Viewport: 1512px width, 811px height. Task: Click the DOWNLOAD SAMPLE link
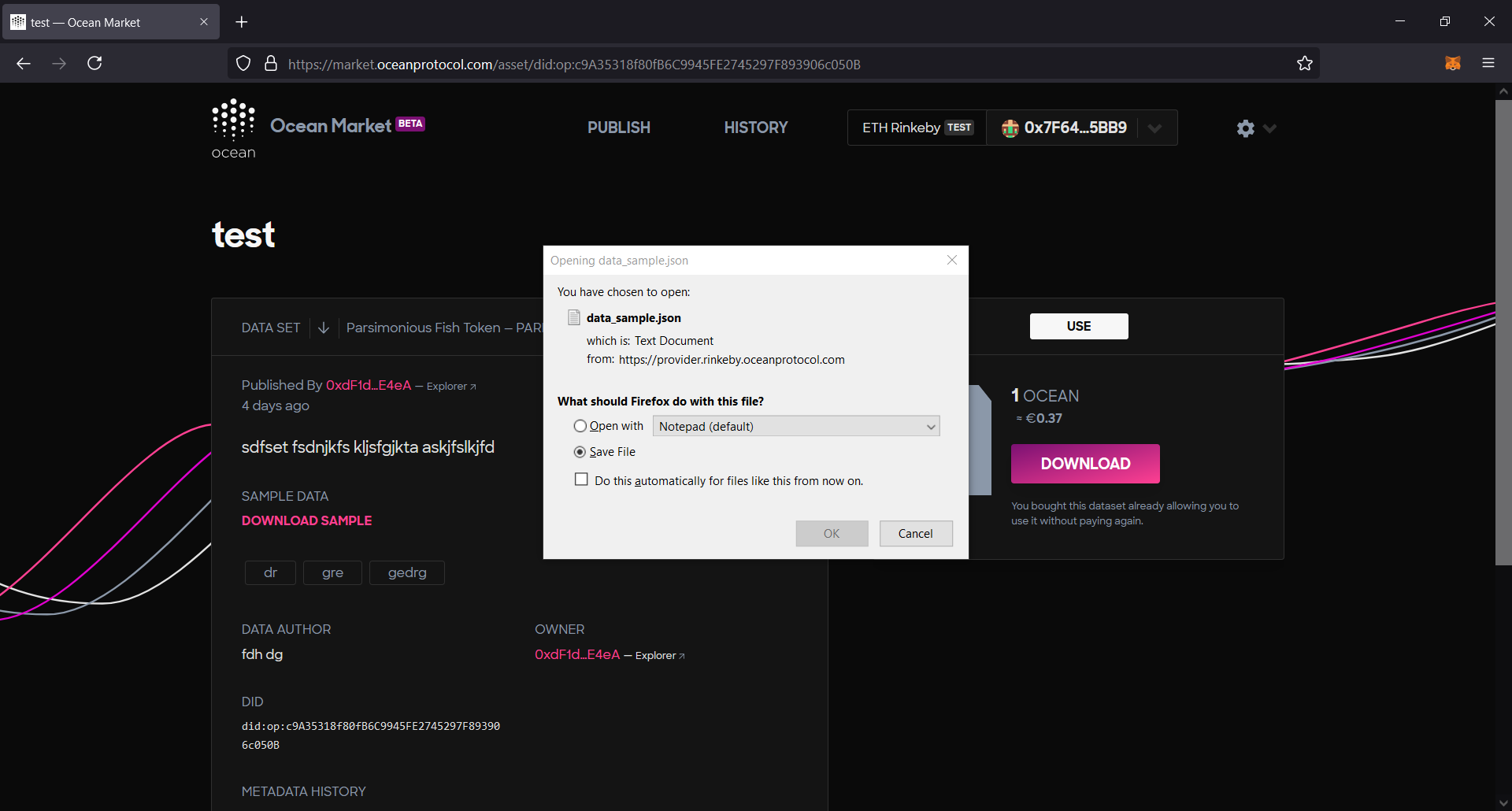click(x=307, y=520)
